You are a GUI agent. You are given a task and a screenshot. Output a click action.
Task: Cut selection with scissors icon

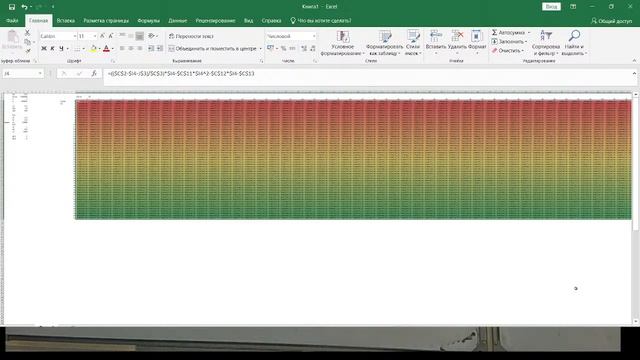(27, 33)
